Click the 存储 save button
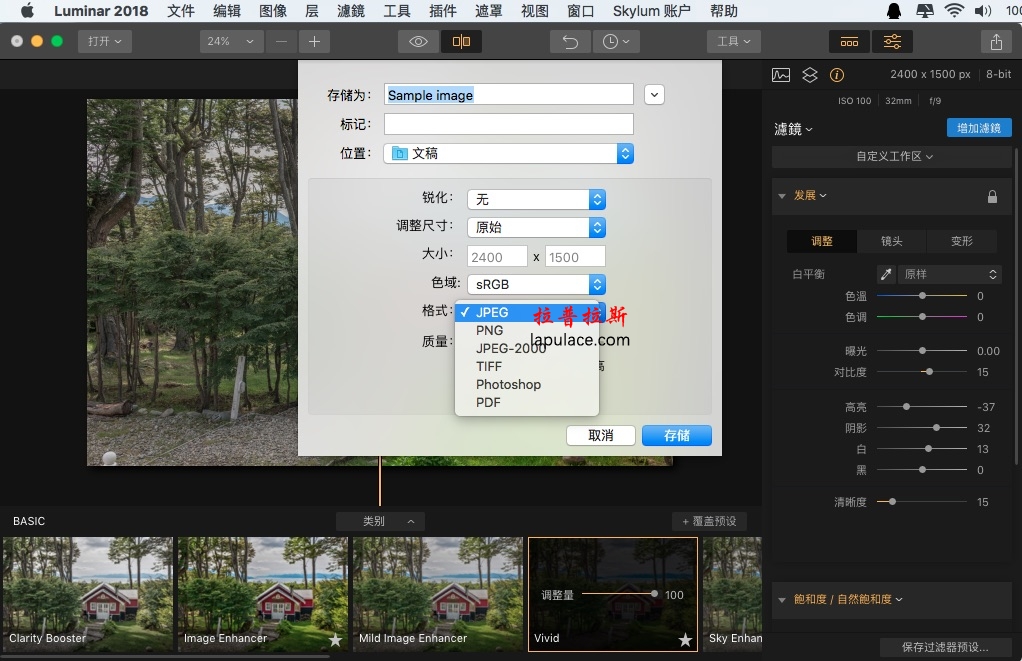The height and width of the screenshot is (661, 1022). 677,435
